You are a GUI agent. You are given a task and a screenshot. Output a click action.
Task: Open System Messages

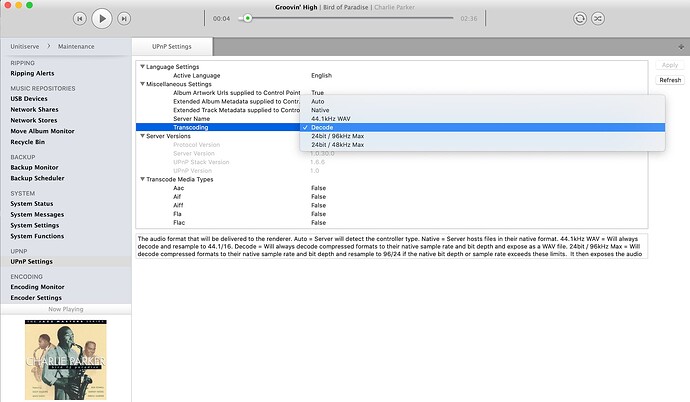(x=37, y=214)
